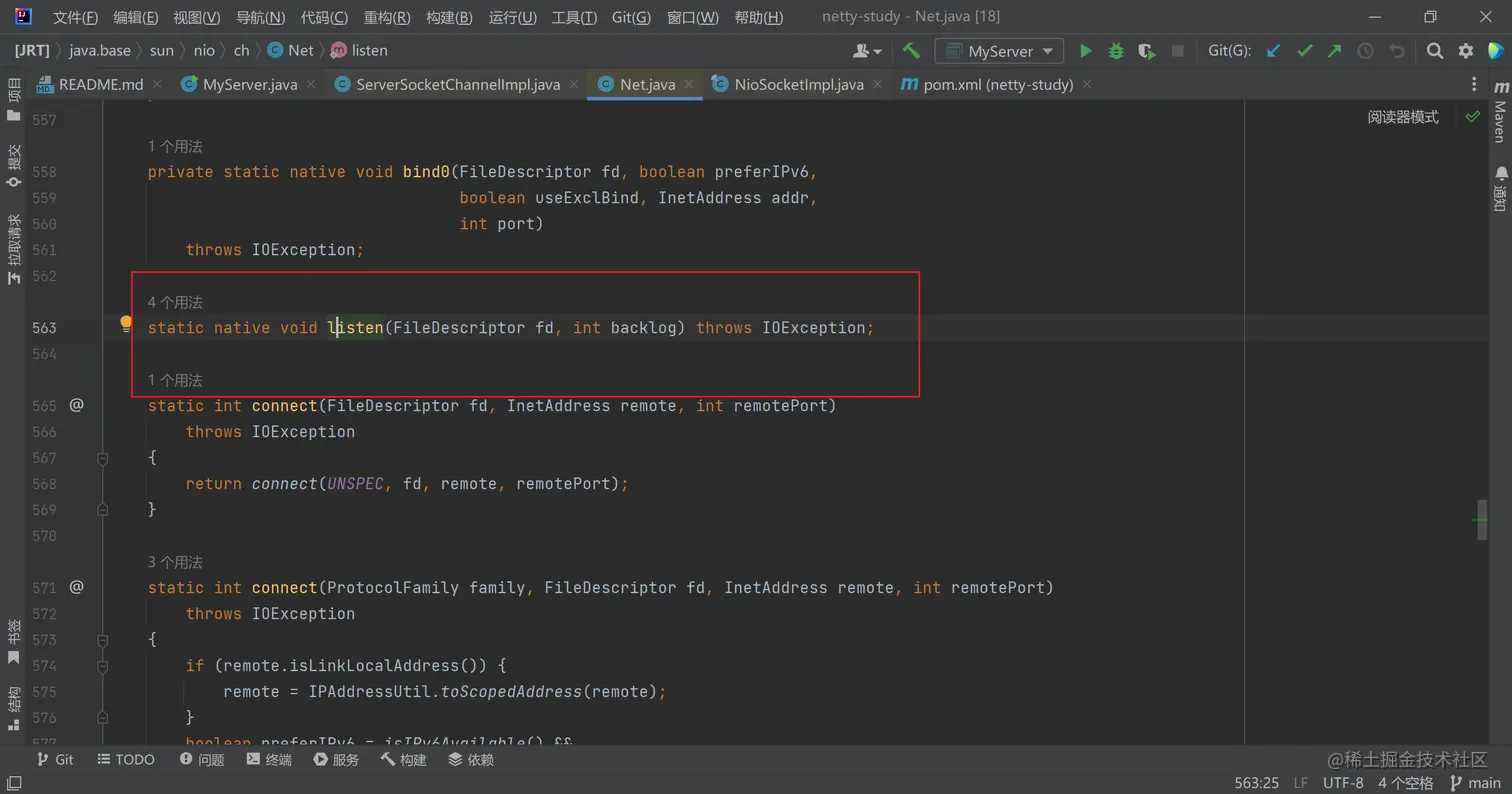
Task: Push commits using the Git push arrow
Action: pos(1334,51)
